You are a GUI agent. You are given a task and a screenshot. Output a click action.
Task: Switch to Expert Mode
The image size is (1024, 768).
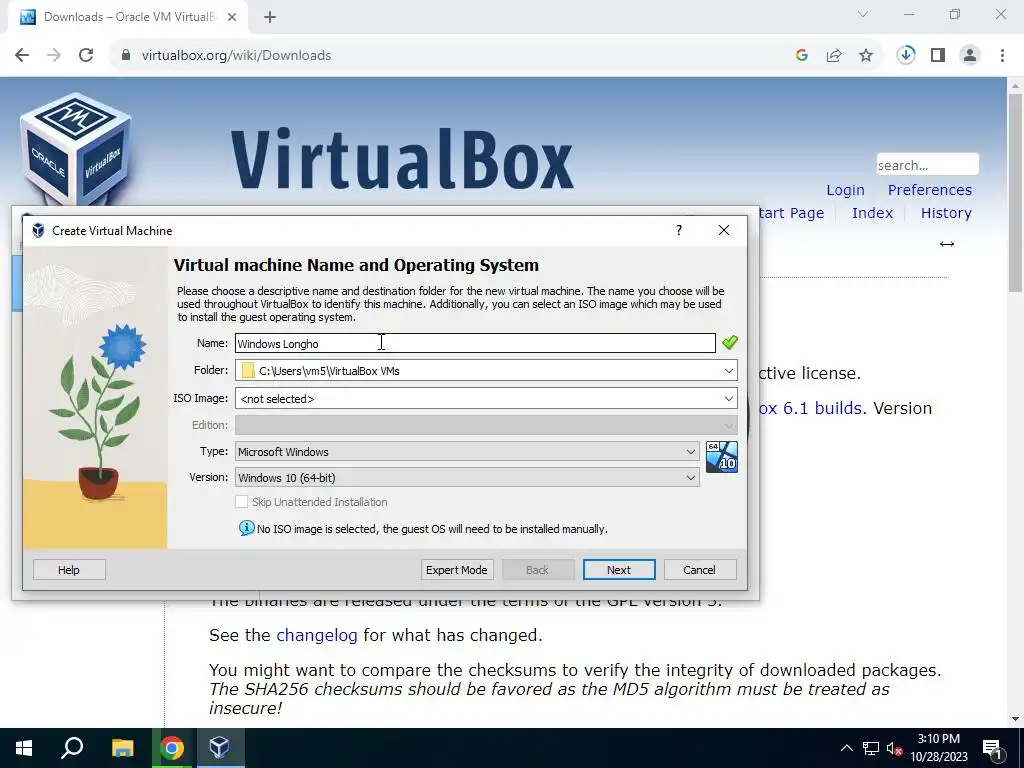click(456, 569)
